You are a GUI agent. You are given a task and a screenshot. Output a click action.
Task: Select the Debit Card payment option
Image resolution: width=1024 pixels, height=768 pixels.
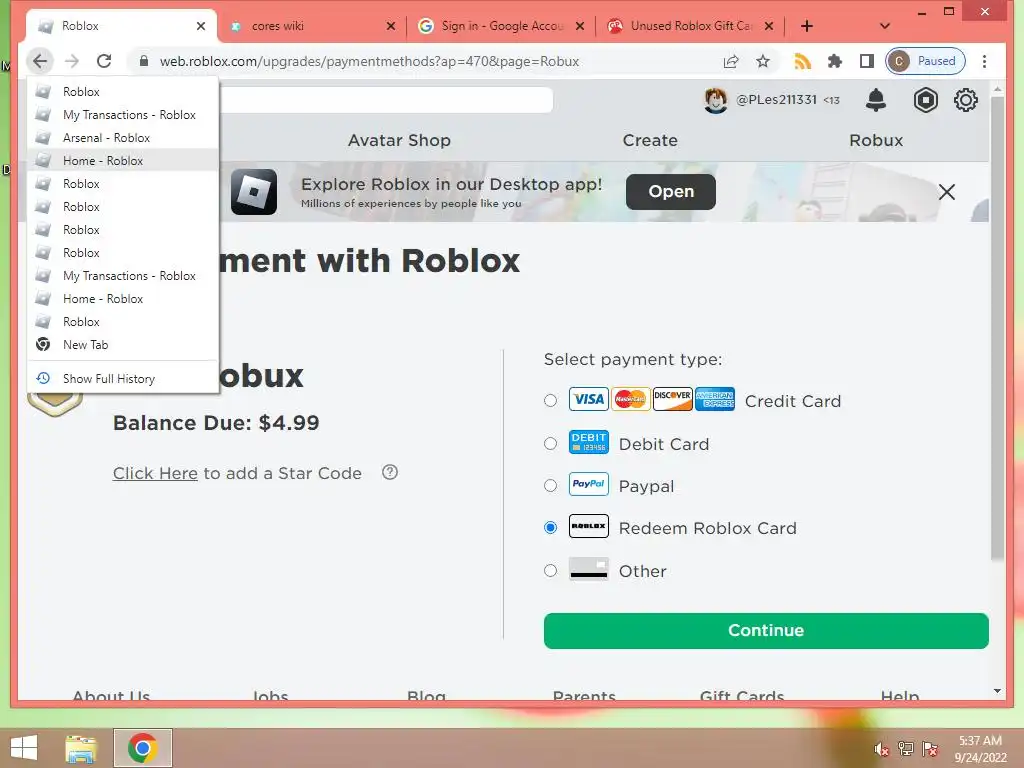[551, 443]
